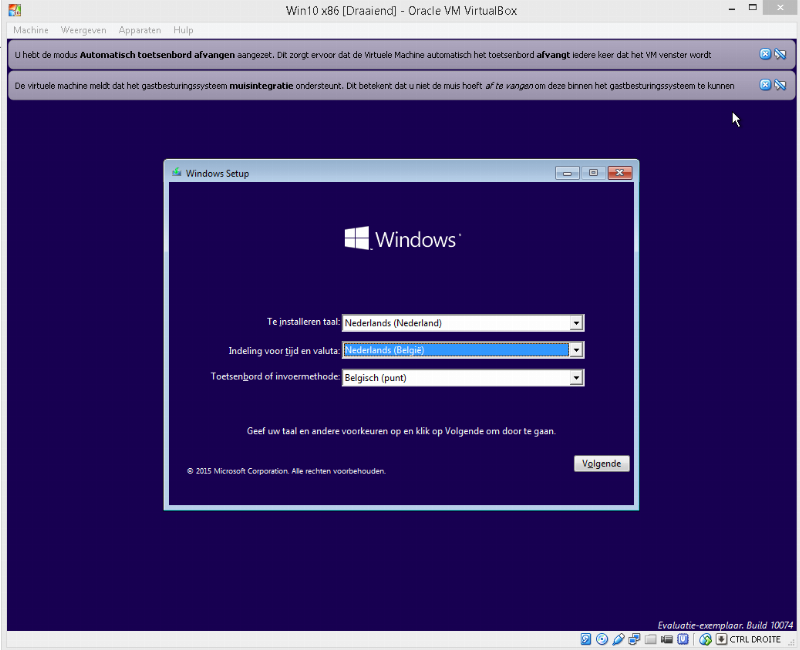The height and width of the screenshot is (650, 800).
Task: Click the Evaluatie-exemplaar Build 10074 text
Action: [725, 625]
